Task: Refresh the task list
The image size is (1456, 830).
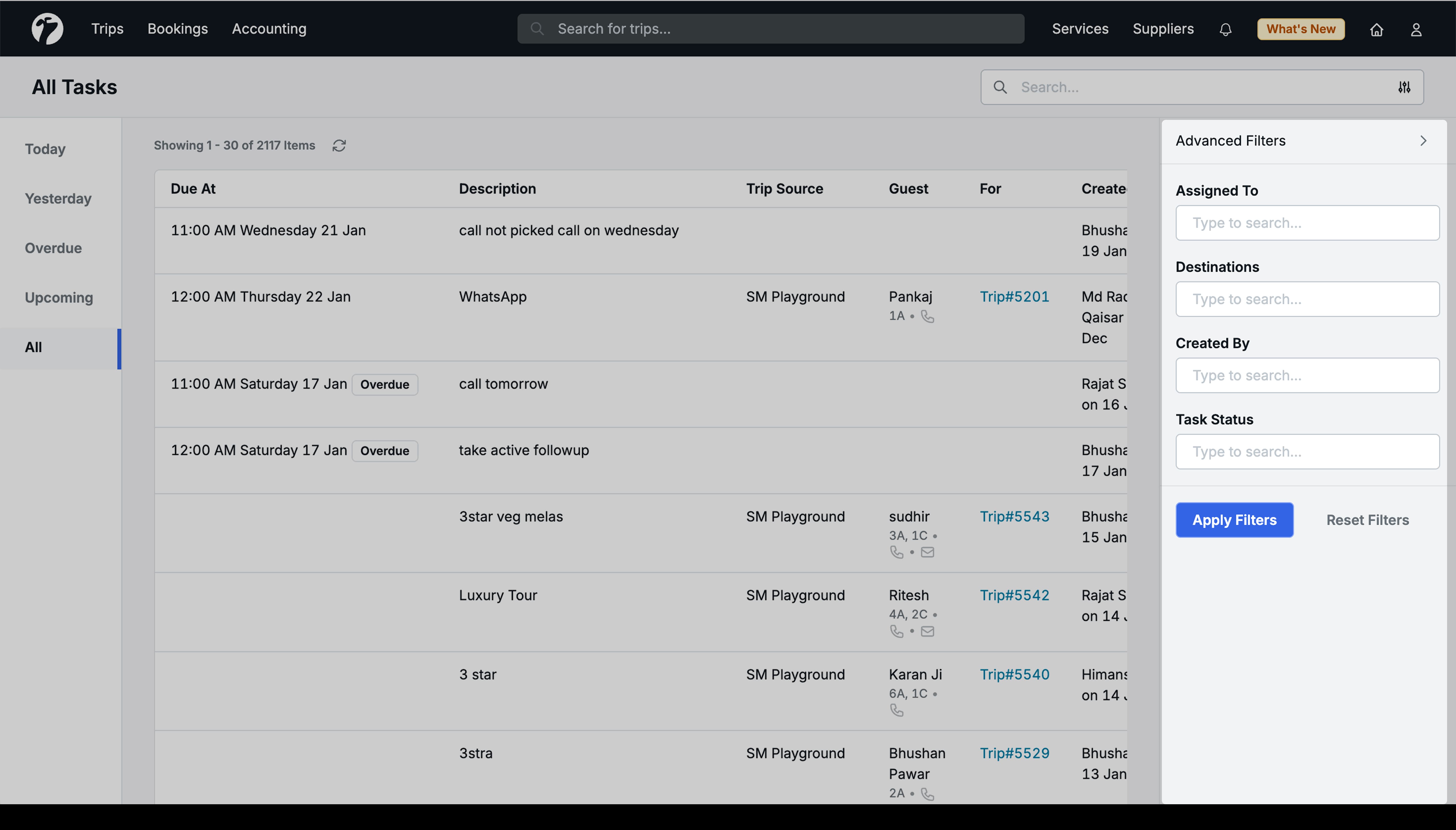Action: tap(339, 145)
